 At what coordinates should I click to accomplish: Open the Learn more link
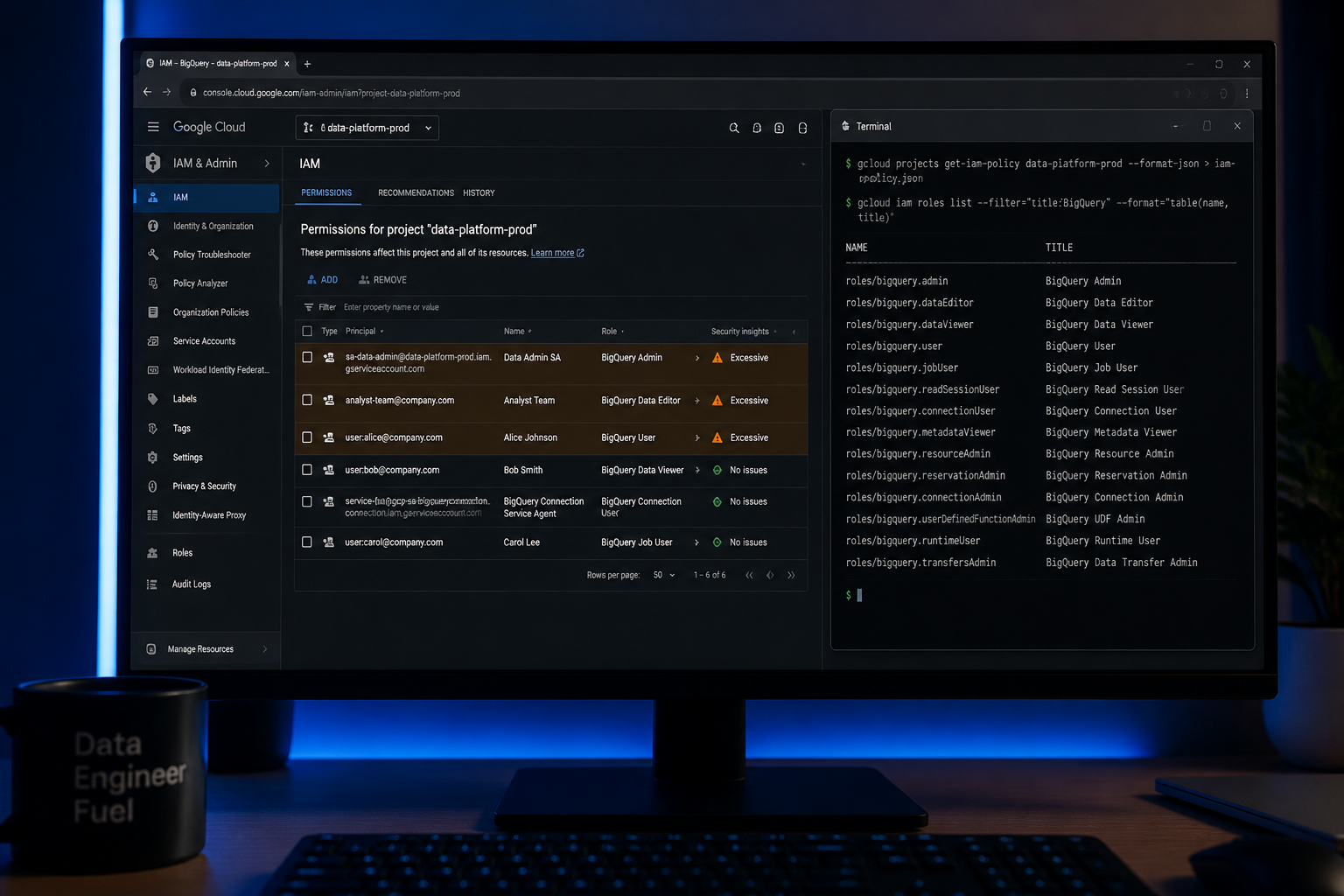557,253
